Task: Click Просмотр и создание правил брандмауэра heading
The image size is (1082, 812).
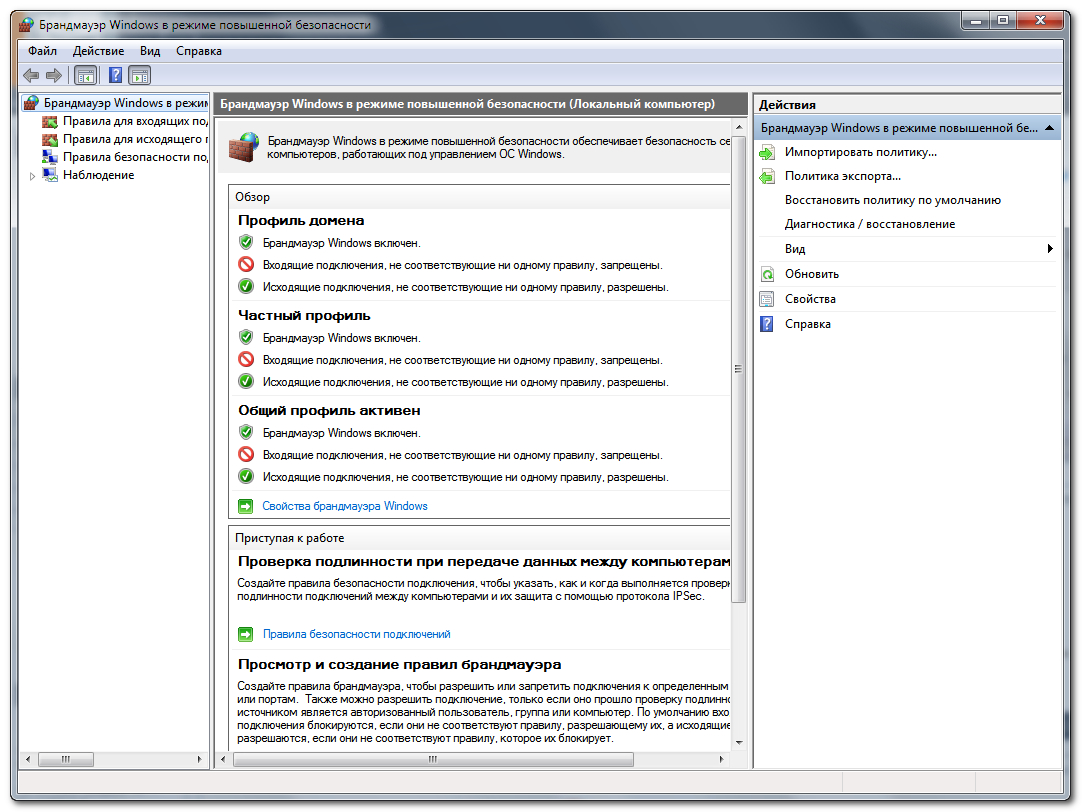Action: click(x=400, y=665)
